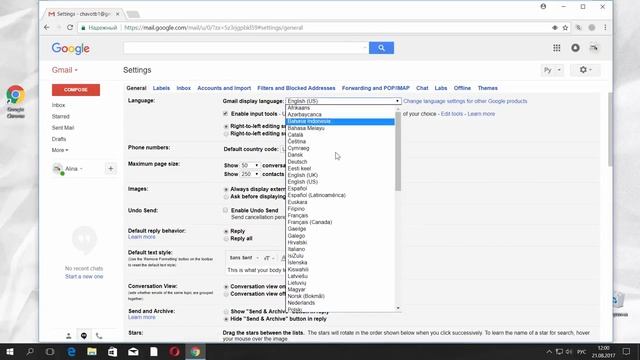Choose Bahasa Indonesia from language list
The width and height of the screenshot is (640, 360).
coord(340,122)
